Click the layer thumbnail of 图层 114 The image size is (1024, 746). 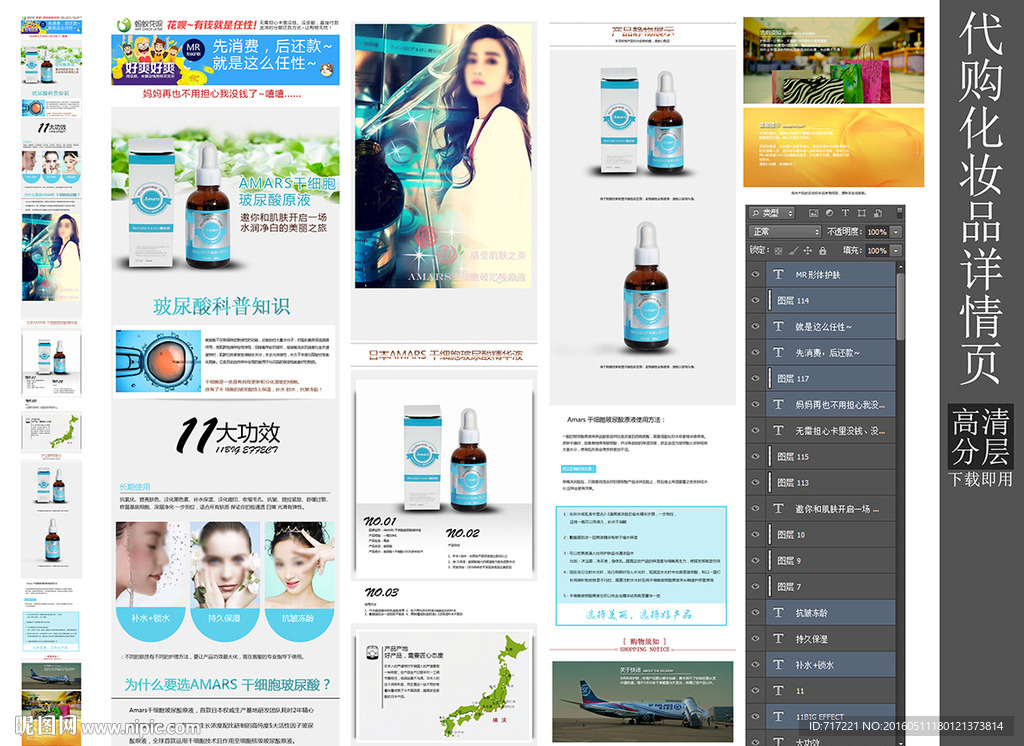(770, 300)
